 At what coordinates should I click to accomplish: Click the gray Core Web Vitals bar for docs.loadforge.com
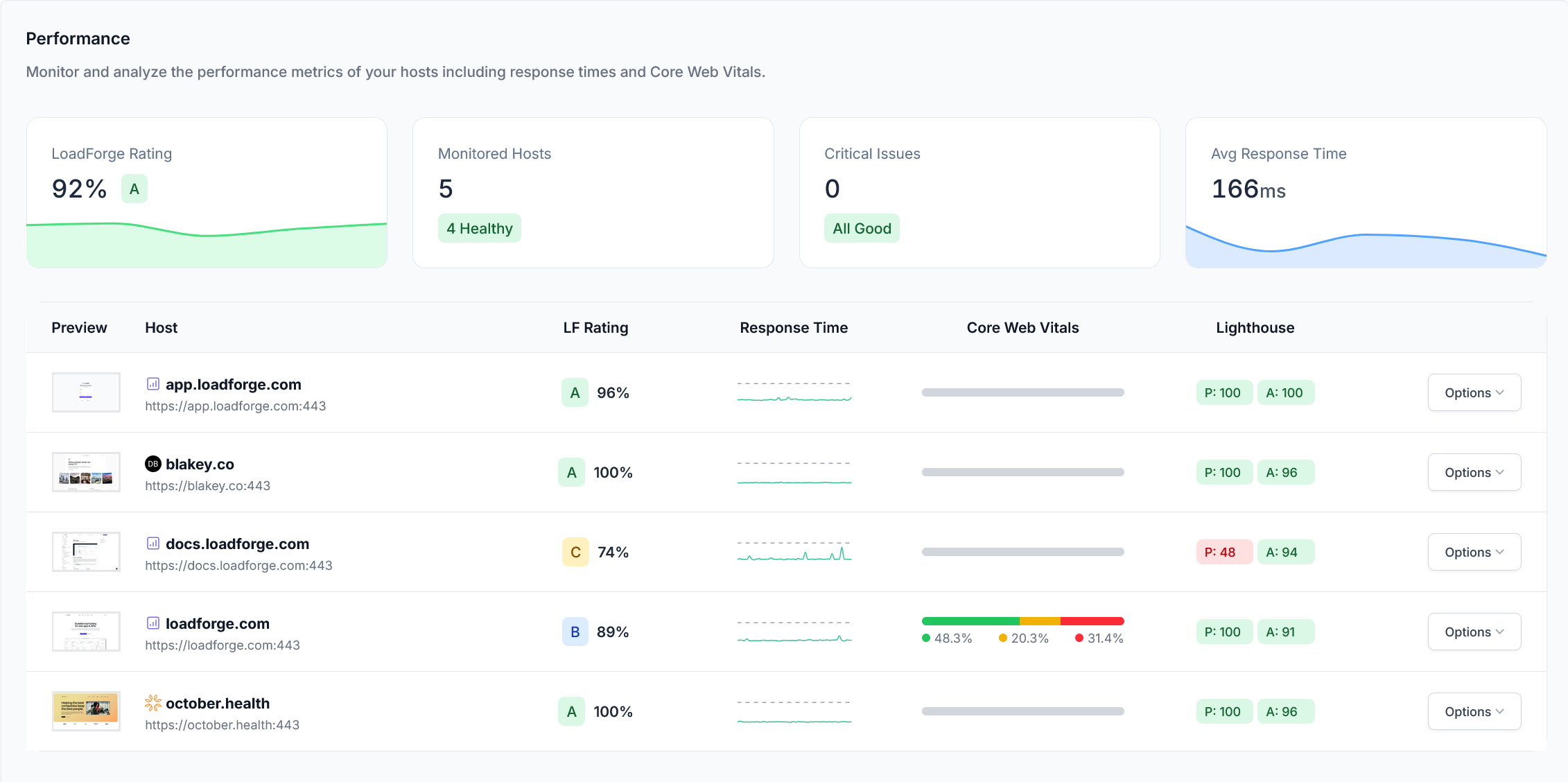point(1022,552)
